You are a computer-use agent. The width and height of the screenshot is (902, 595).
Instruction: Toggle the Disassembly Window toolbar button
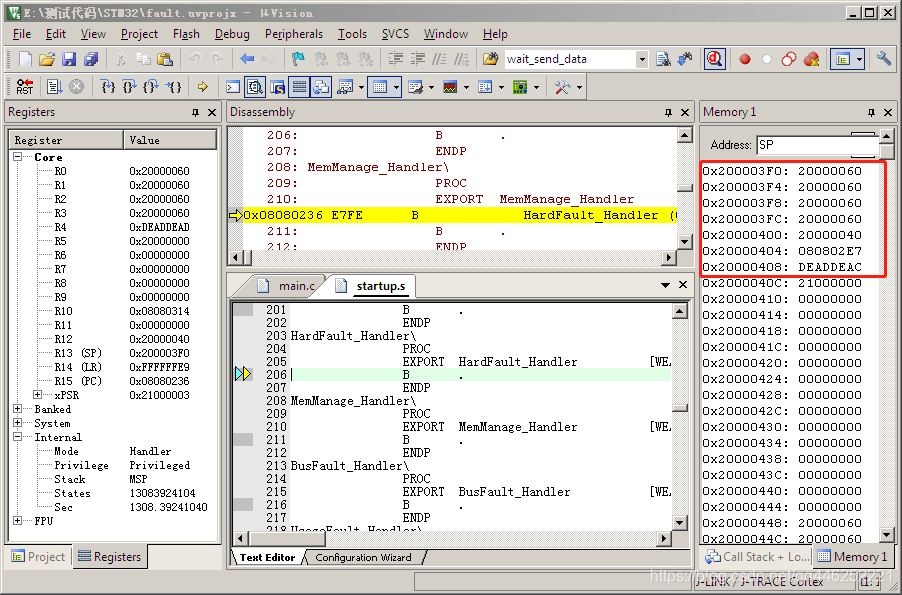(255, 87)
